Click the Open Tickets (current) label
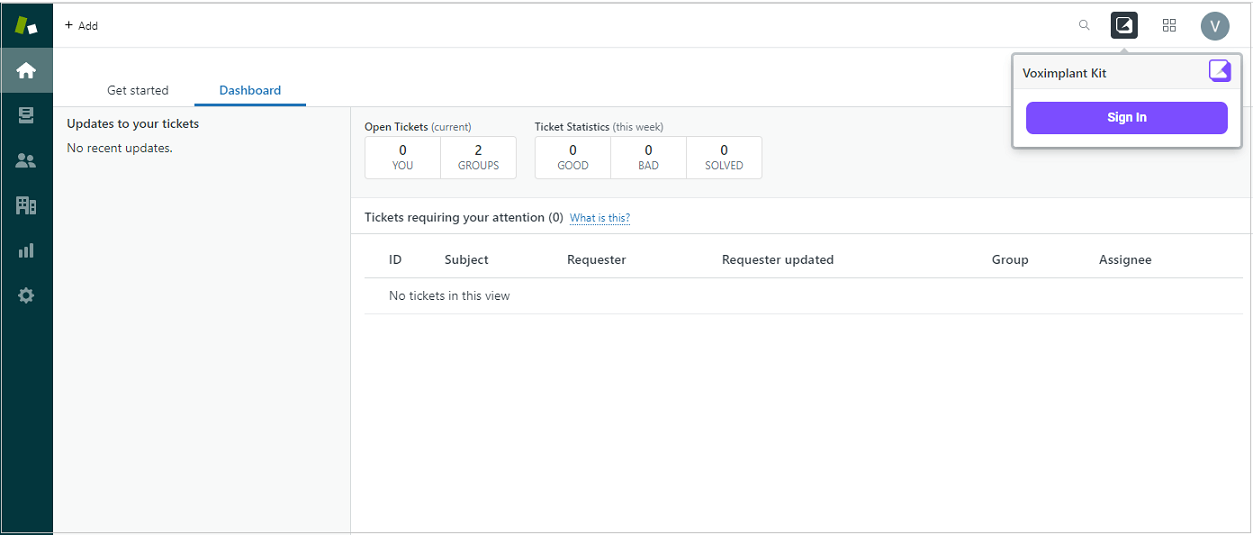This screenshot has height=535, width=1253. [x=418, y=127]
